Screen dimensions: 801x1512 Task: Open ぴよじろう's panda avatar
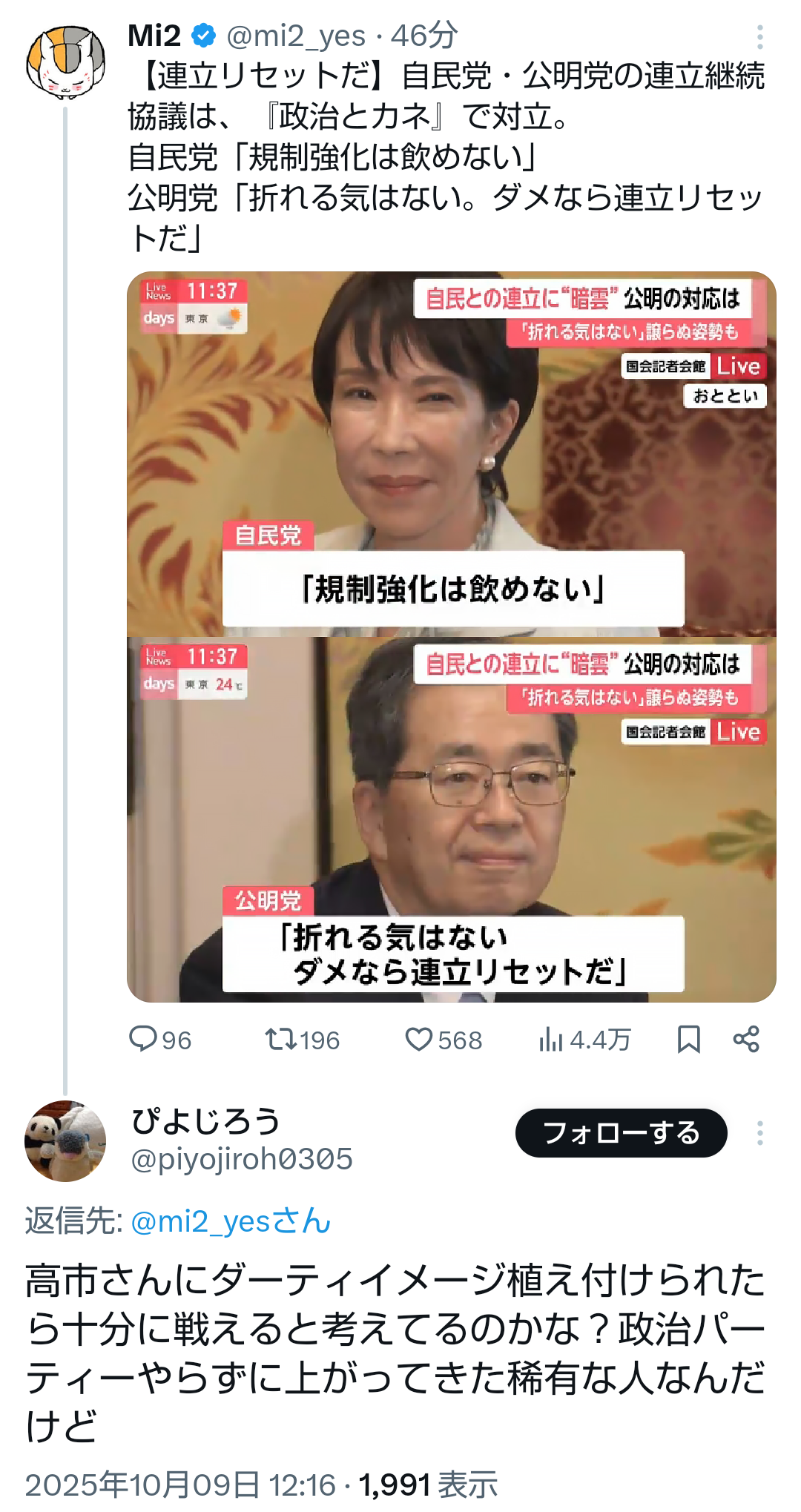tap(65, 1140)
